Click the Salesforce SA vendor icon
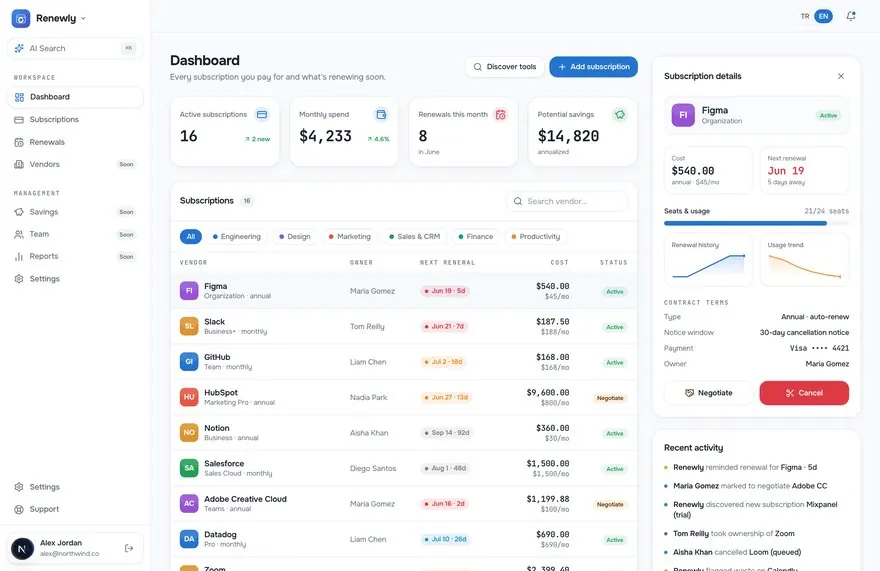 point(189,468)
